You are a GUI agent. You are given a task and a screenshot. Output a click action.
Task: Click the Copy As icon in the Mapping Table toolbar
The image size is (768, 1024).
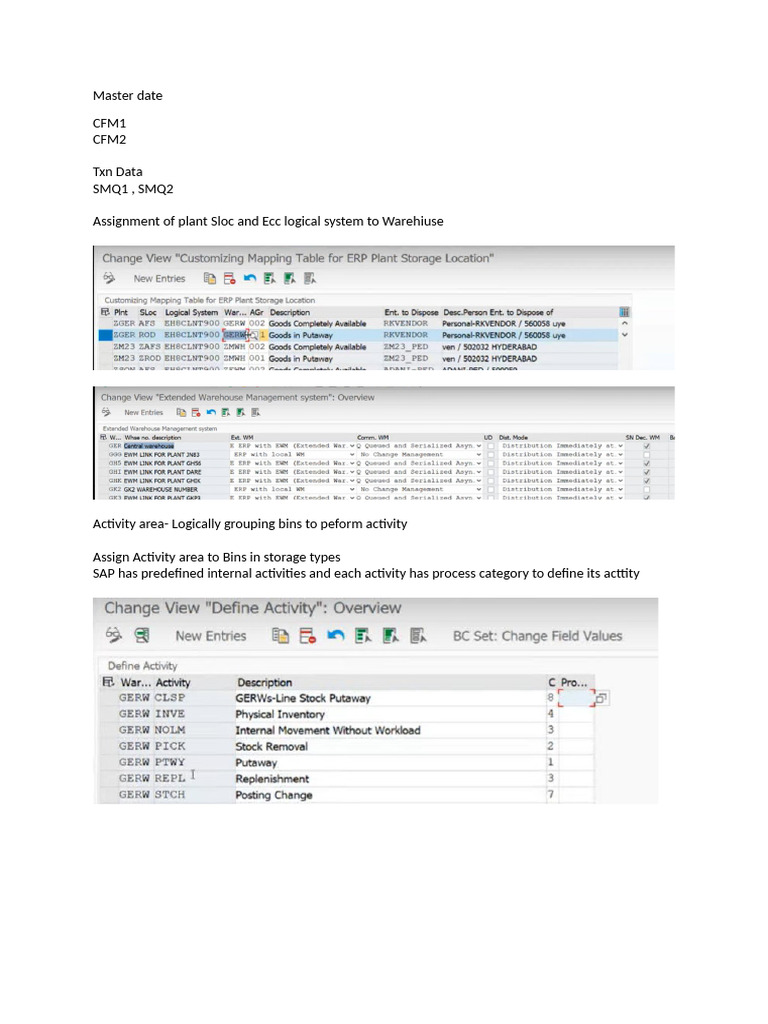point(210,278)
